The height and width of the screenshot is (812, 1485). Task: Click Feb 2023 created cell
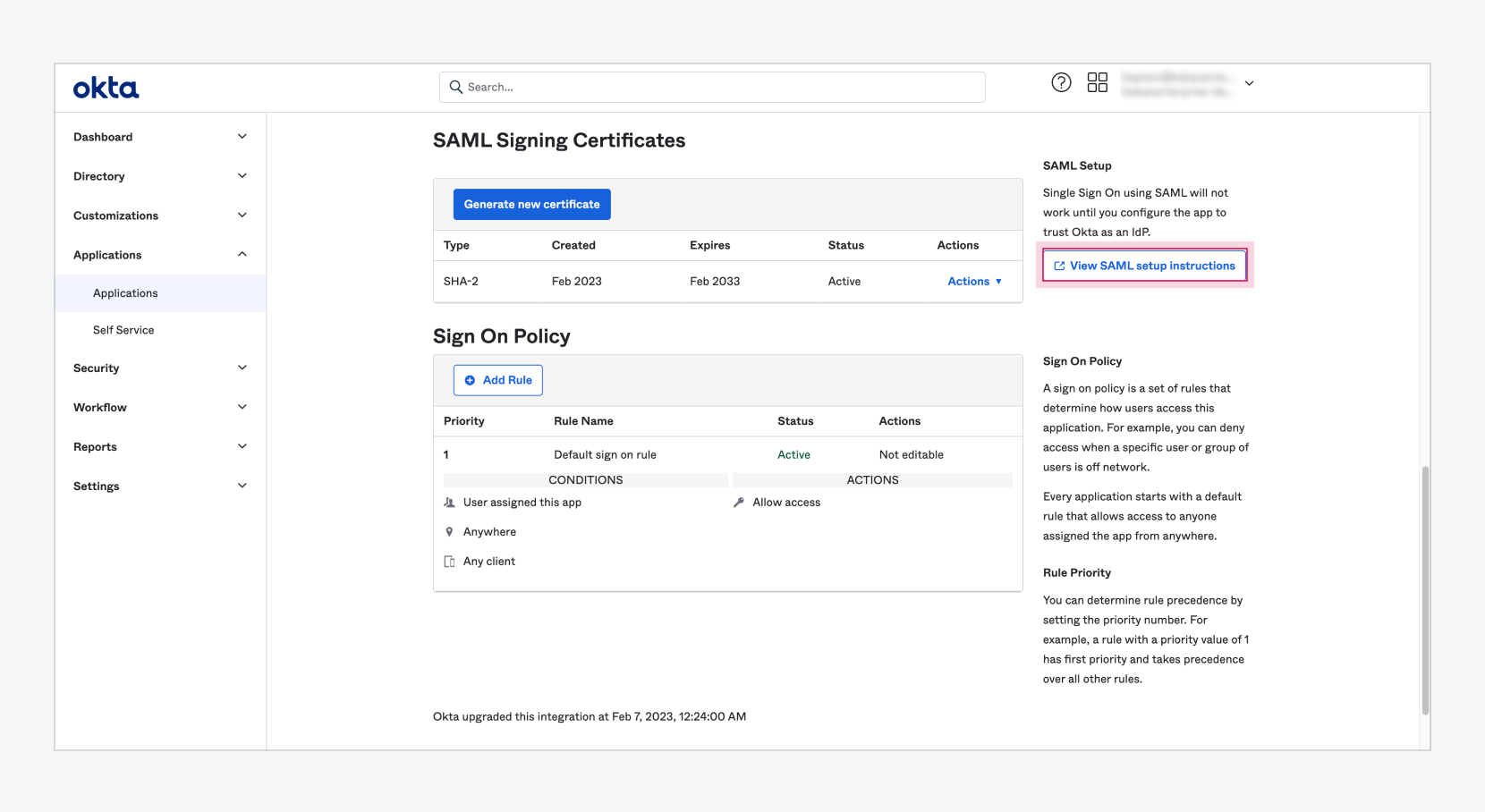click(x=577, y=281)
